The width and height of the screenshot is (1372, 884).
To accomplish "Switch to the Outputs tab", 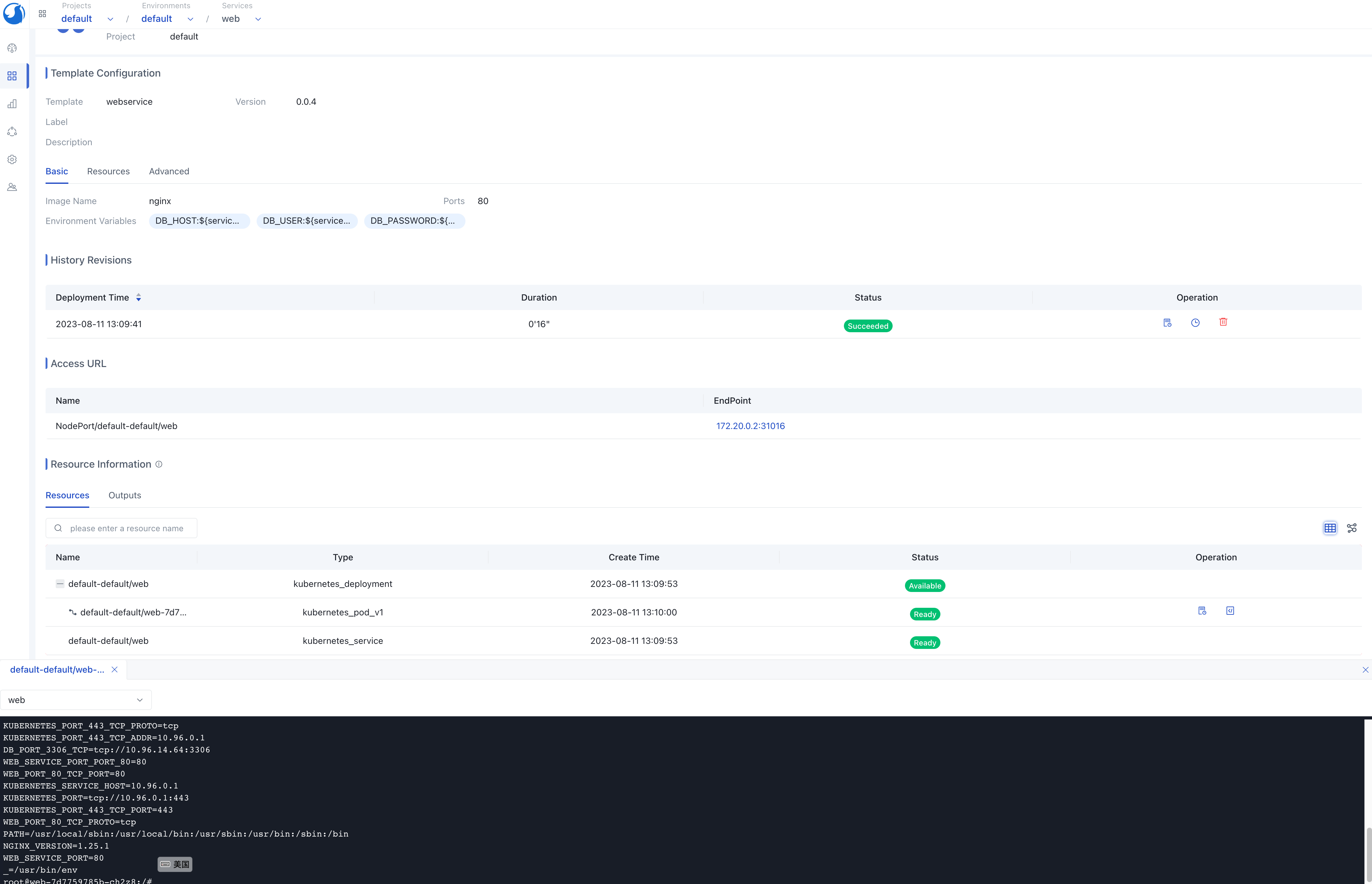I will coord(125,495).
